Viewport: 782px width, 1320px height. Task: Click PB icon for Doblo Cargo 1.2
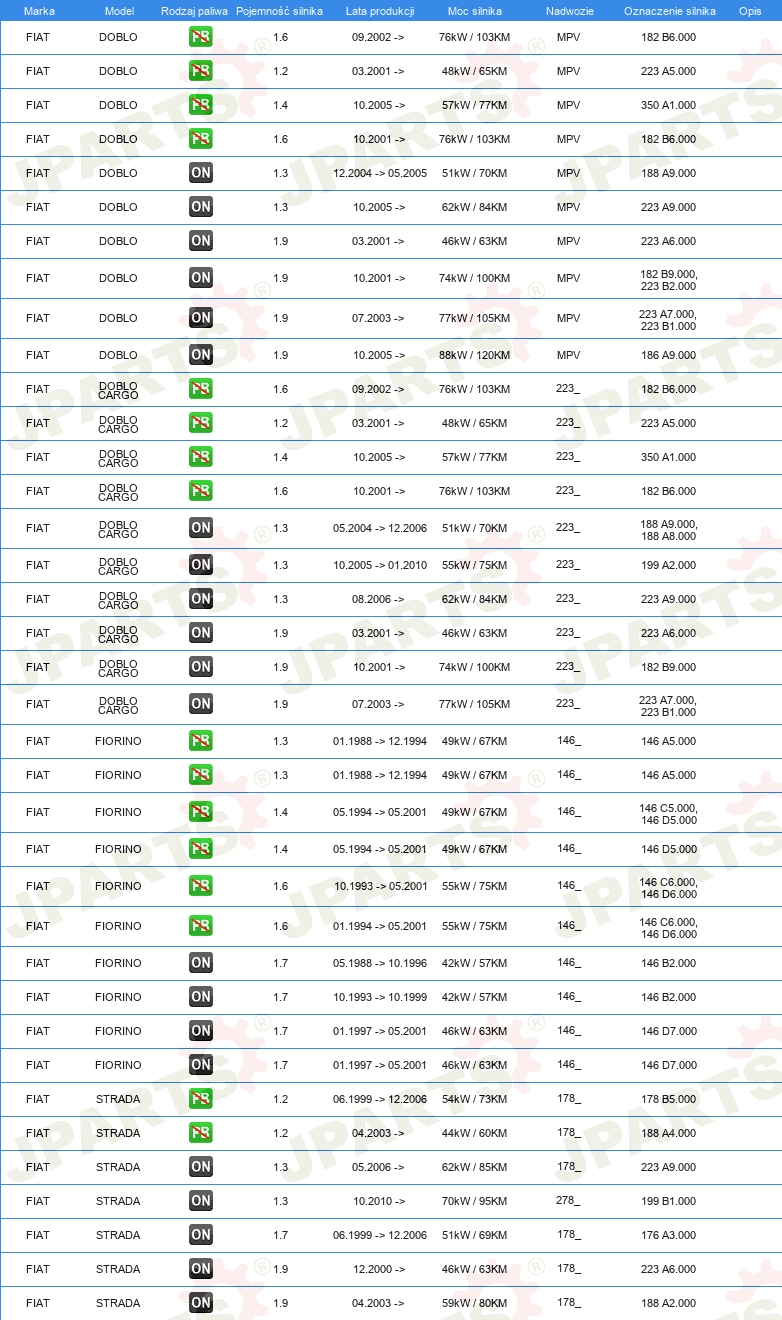(201, 423)
